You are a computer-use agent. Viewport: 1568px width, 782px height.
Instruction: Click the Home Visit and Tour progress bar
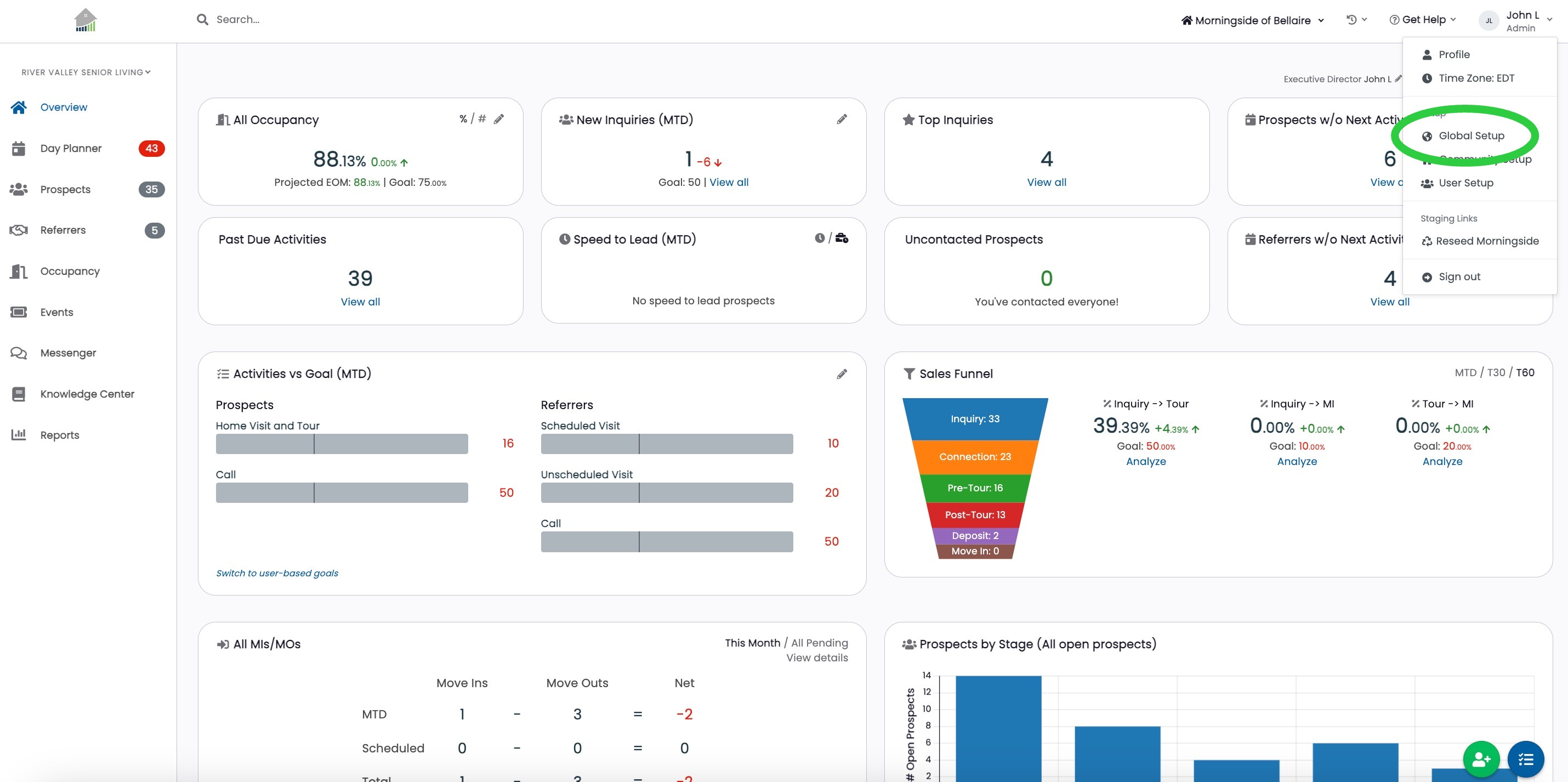tap(342, 444)
